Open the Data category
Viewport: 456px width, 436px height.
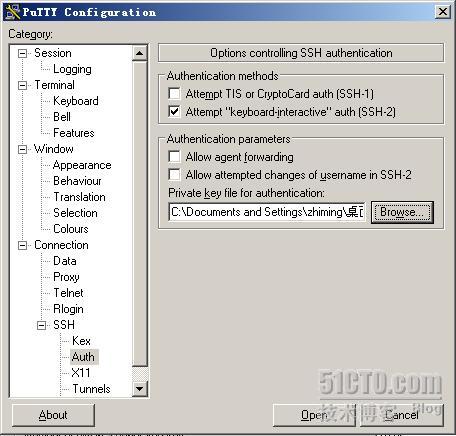point(65,261)
